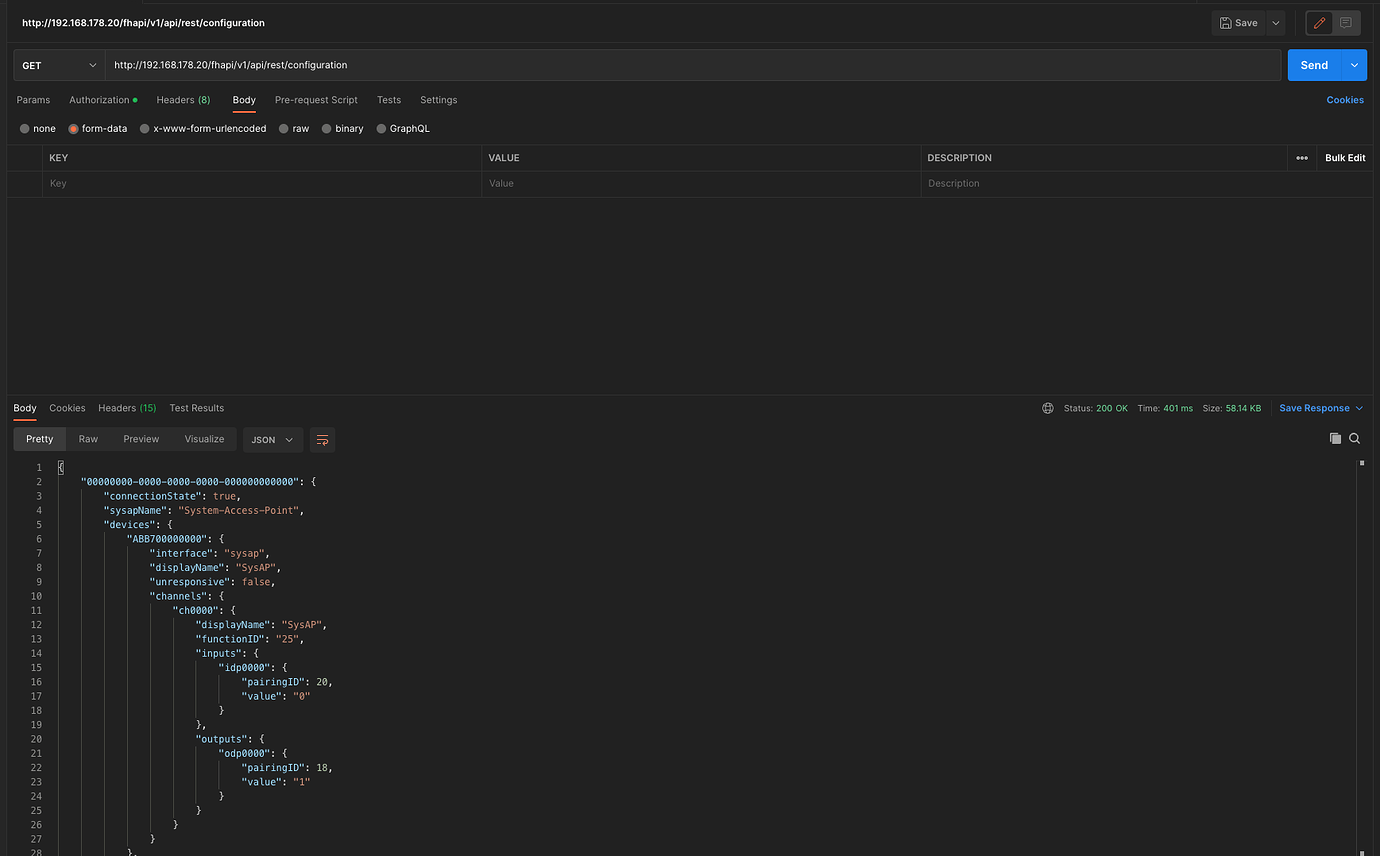Click the orange pencil edit icon
Screen dimensions: 1380x856
pos(1318,22)
